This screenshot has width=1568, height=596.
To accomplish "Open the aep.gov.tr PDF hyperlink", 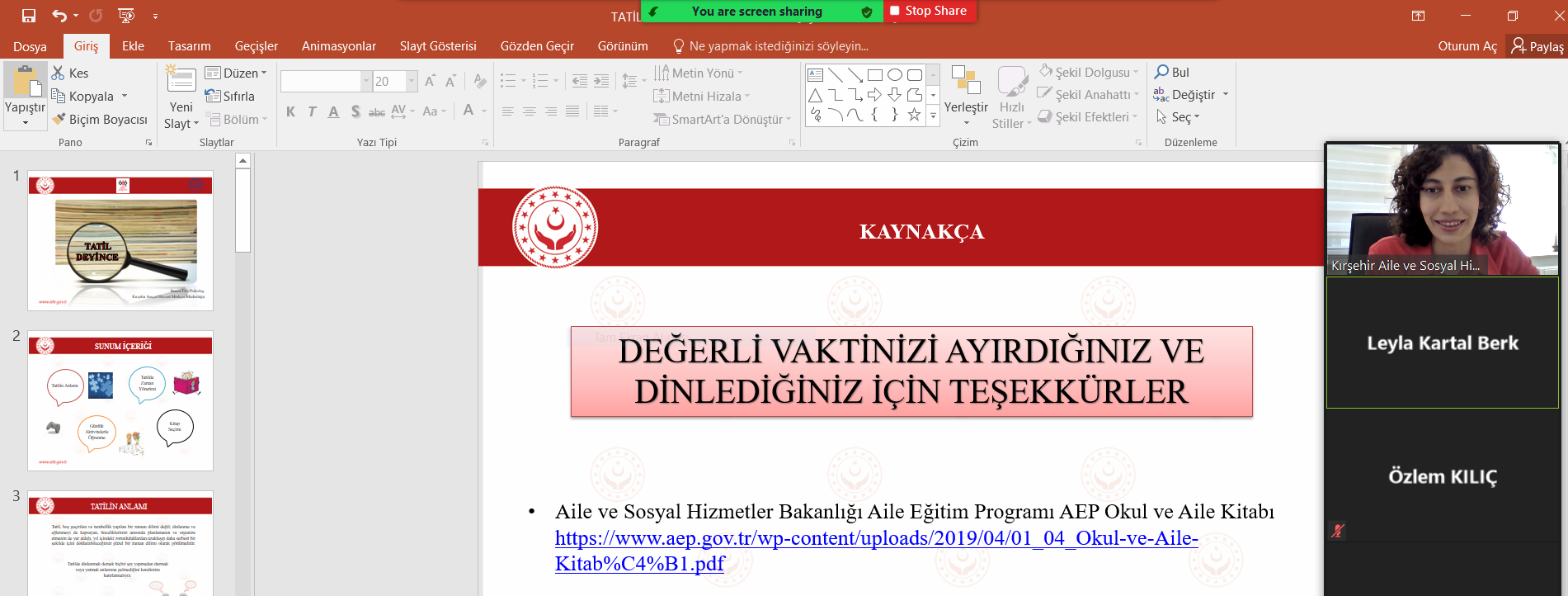I will pyautogui.click(x=876, y=538).
